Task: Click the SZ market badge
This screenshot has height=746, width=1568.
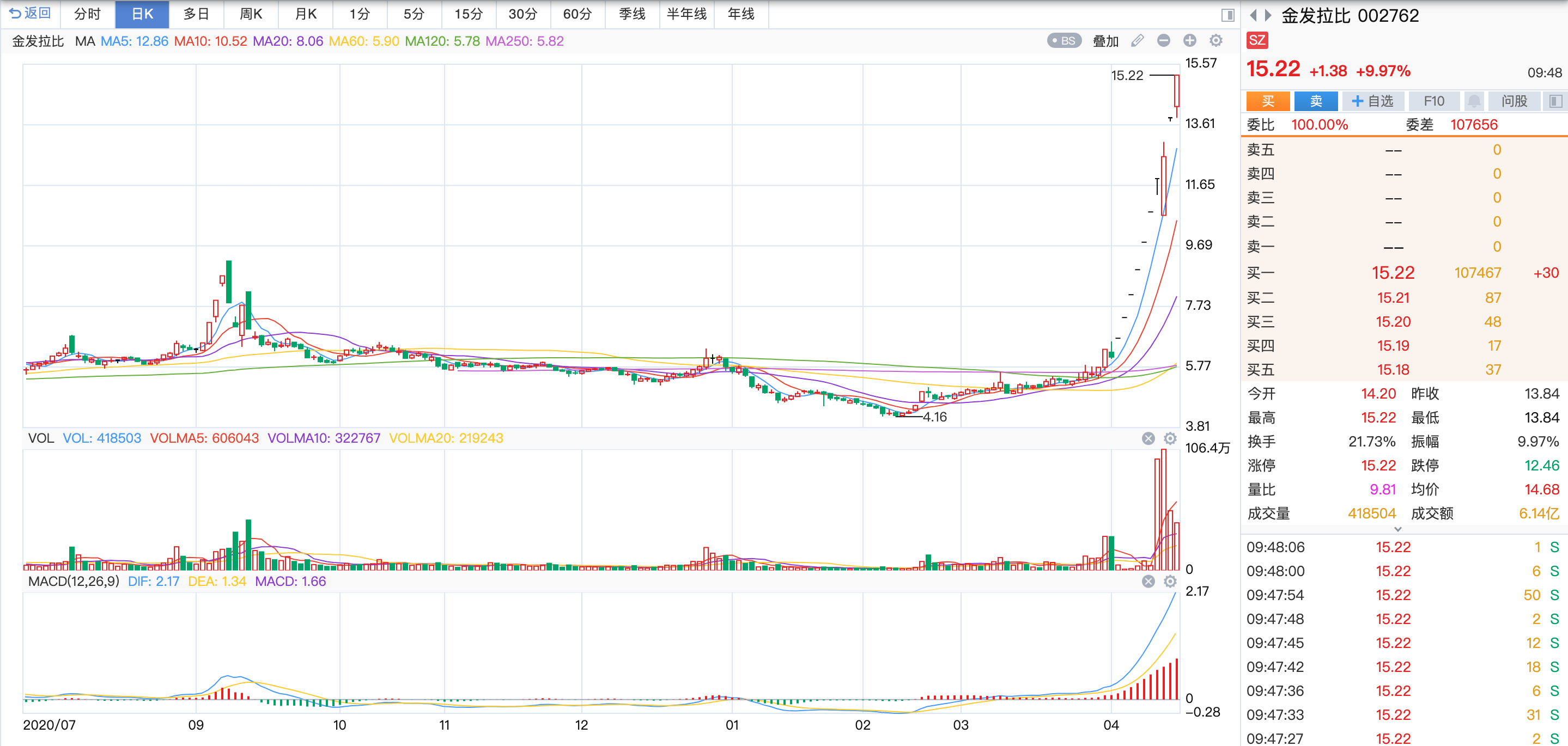Action: (1257, 41)
